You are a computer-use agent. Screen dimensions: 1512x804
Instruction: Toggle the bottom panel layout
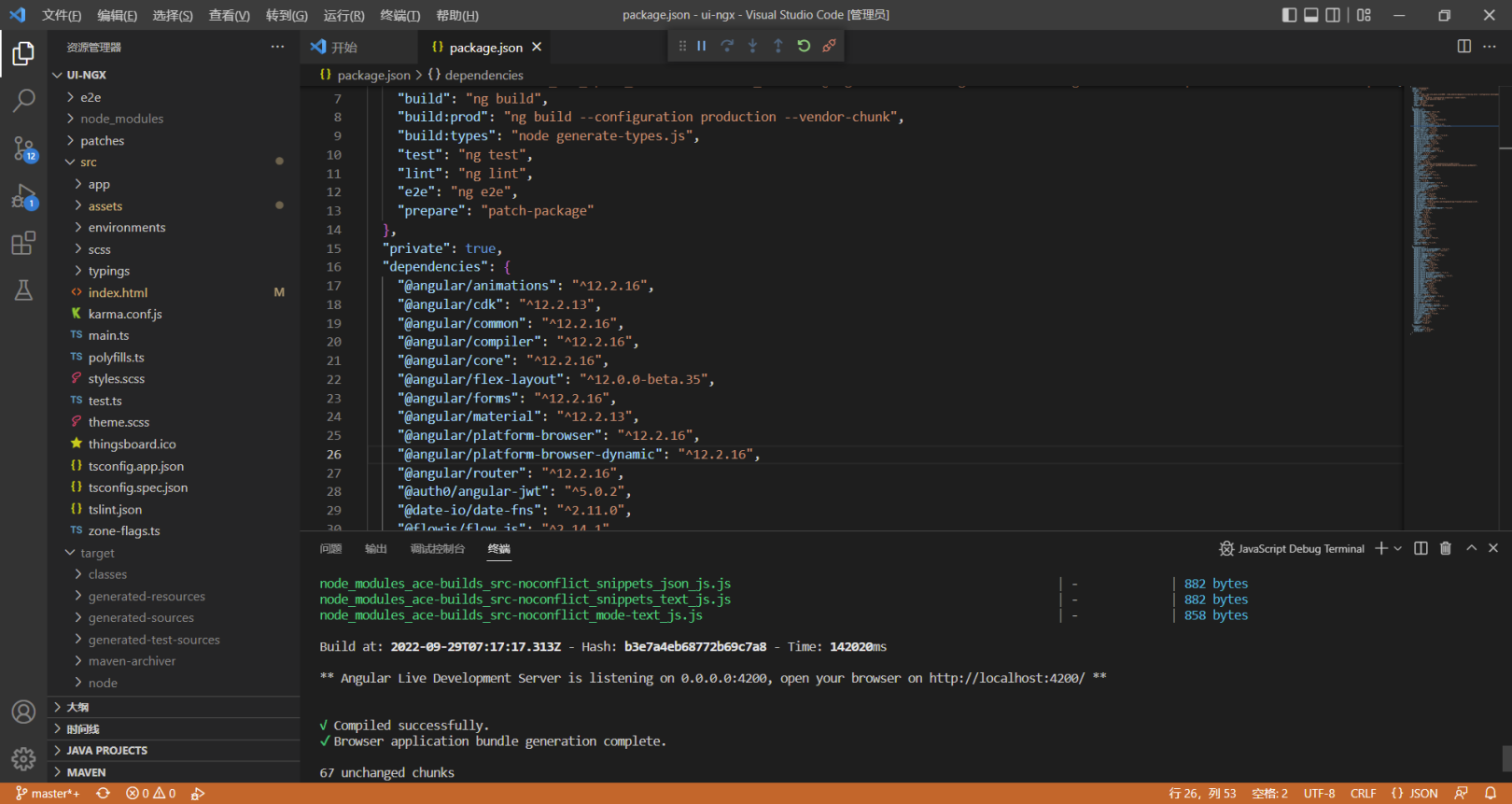click(x=1311, y=15)
